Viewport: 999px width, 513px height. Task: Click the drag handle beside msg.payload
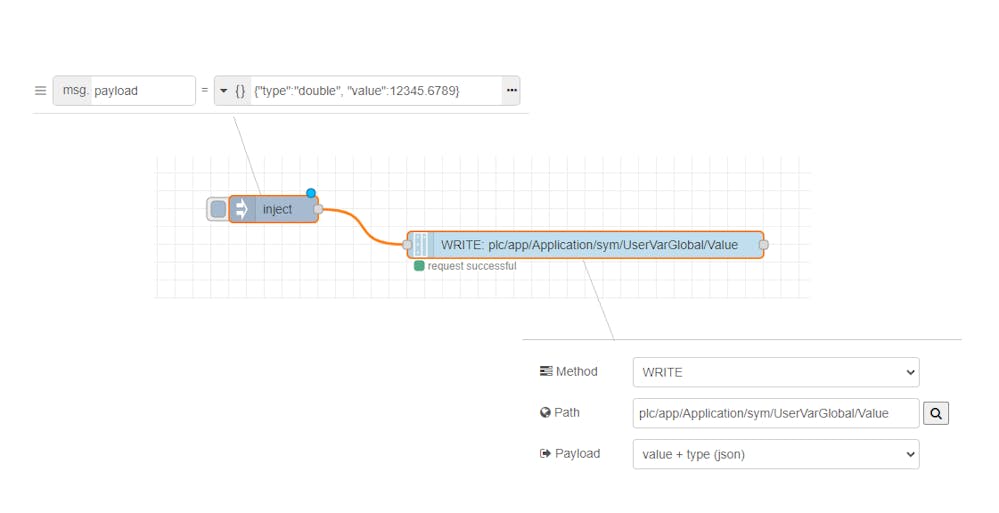(41, 91)
